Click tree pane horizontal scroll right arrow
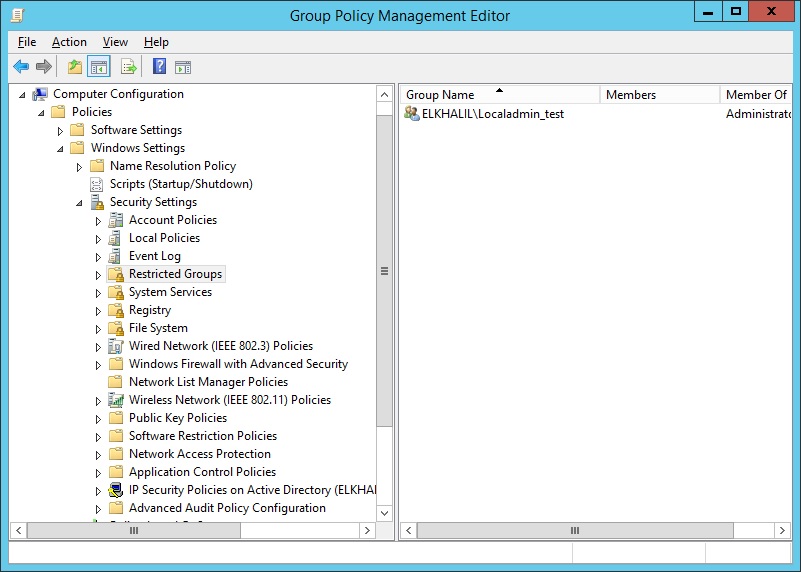Image resolution: width=801 pixels, height=572 pixels. click(367, 531)
